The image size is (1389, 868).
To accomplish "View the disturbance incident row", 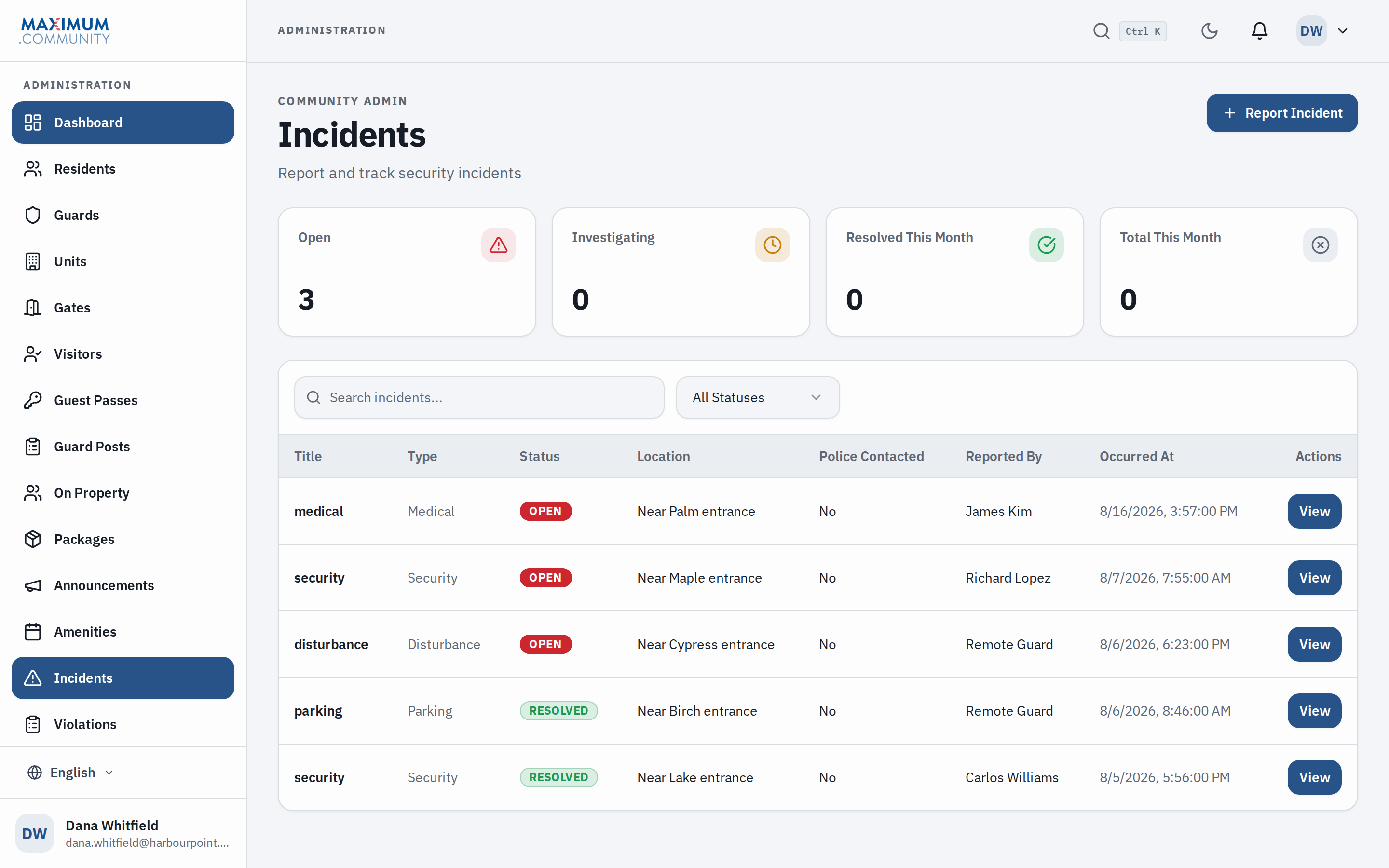I will pos(1314,644).
